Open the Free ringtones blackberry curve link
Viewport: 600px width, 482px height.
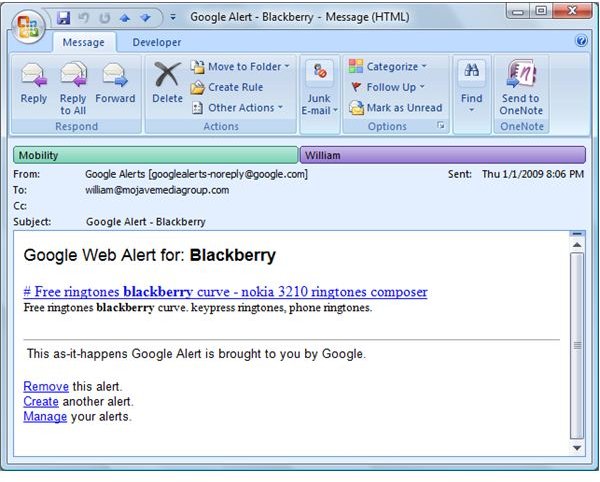click(x=225, y=292)
